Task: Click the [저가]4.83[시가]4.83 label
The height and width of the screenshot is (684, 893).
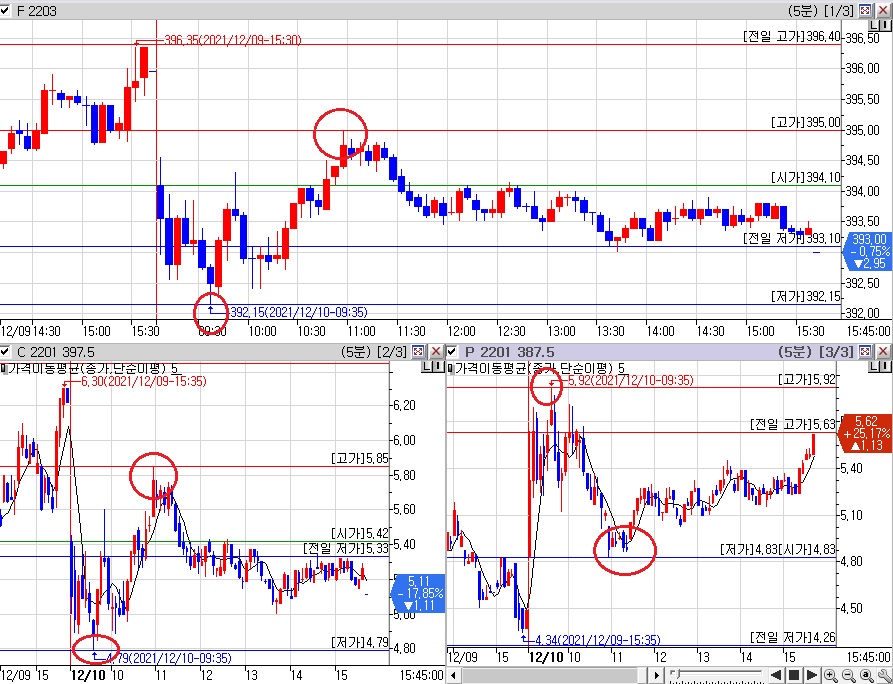Action: (777, 550)
